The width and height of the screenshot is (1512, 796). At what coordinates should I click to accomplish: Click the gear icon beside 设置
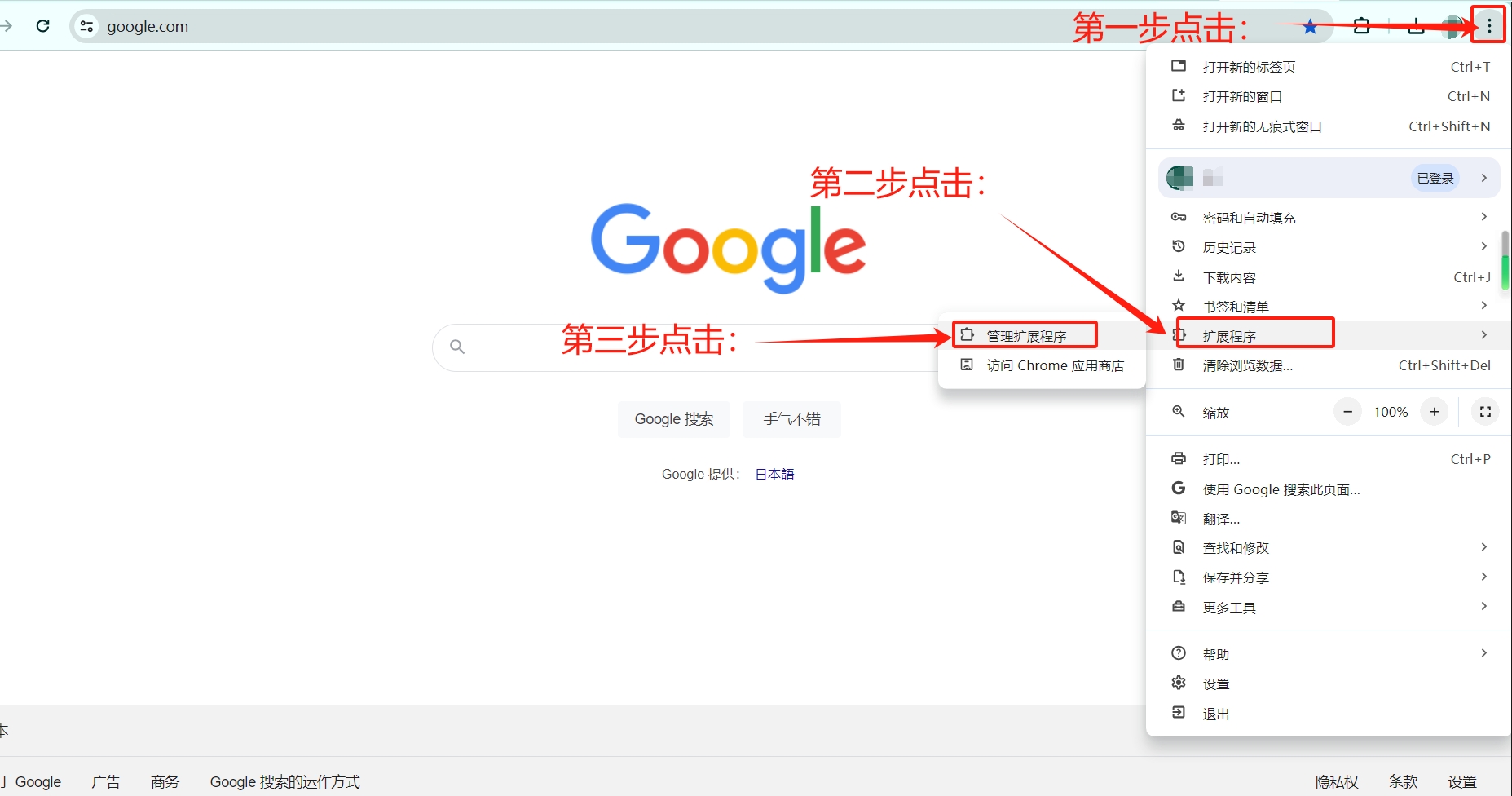tap(1179, 683)
